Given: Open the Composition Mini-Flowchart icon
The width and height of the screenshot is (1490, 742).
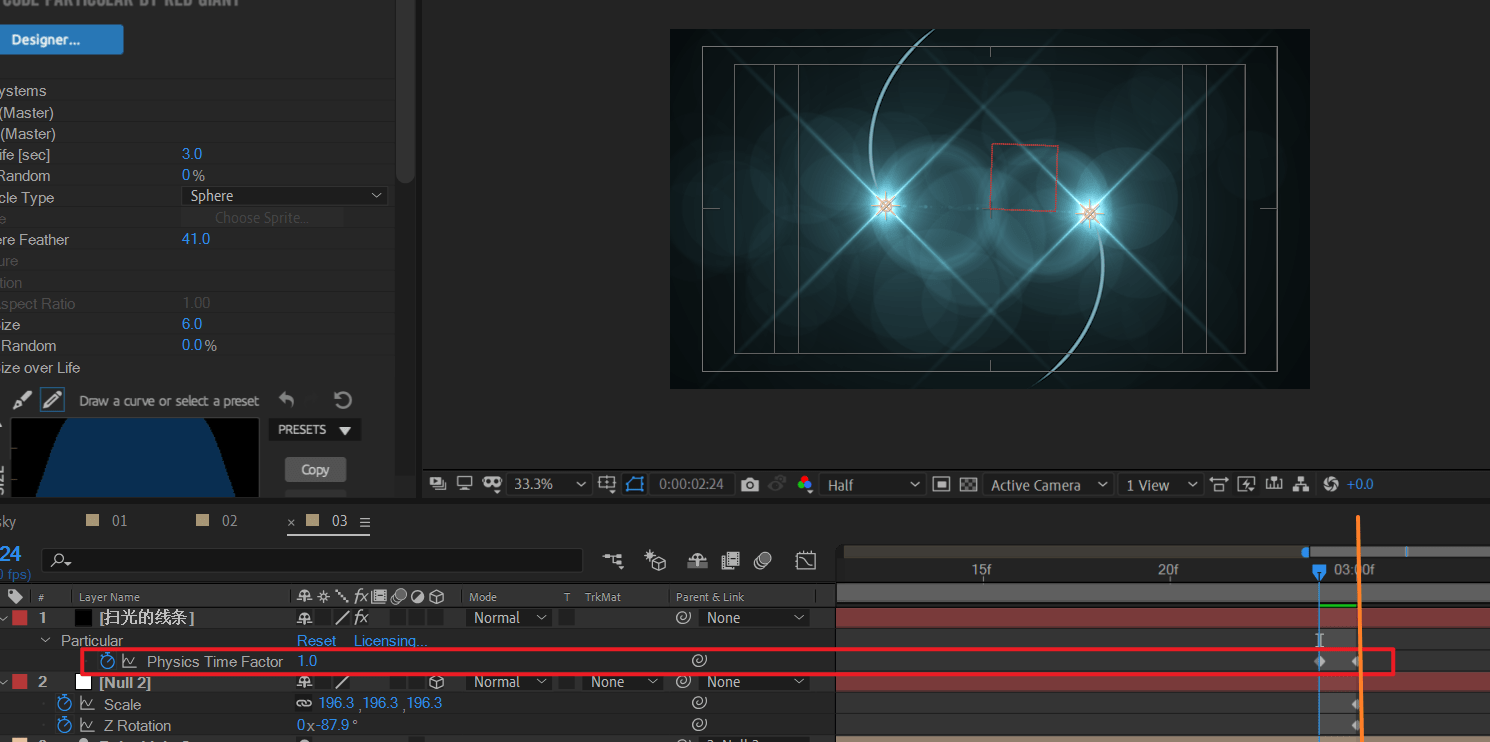Looking at the screenshot, I should (613, 560).
